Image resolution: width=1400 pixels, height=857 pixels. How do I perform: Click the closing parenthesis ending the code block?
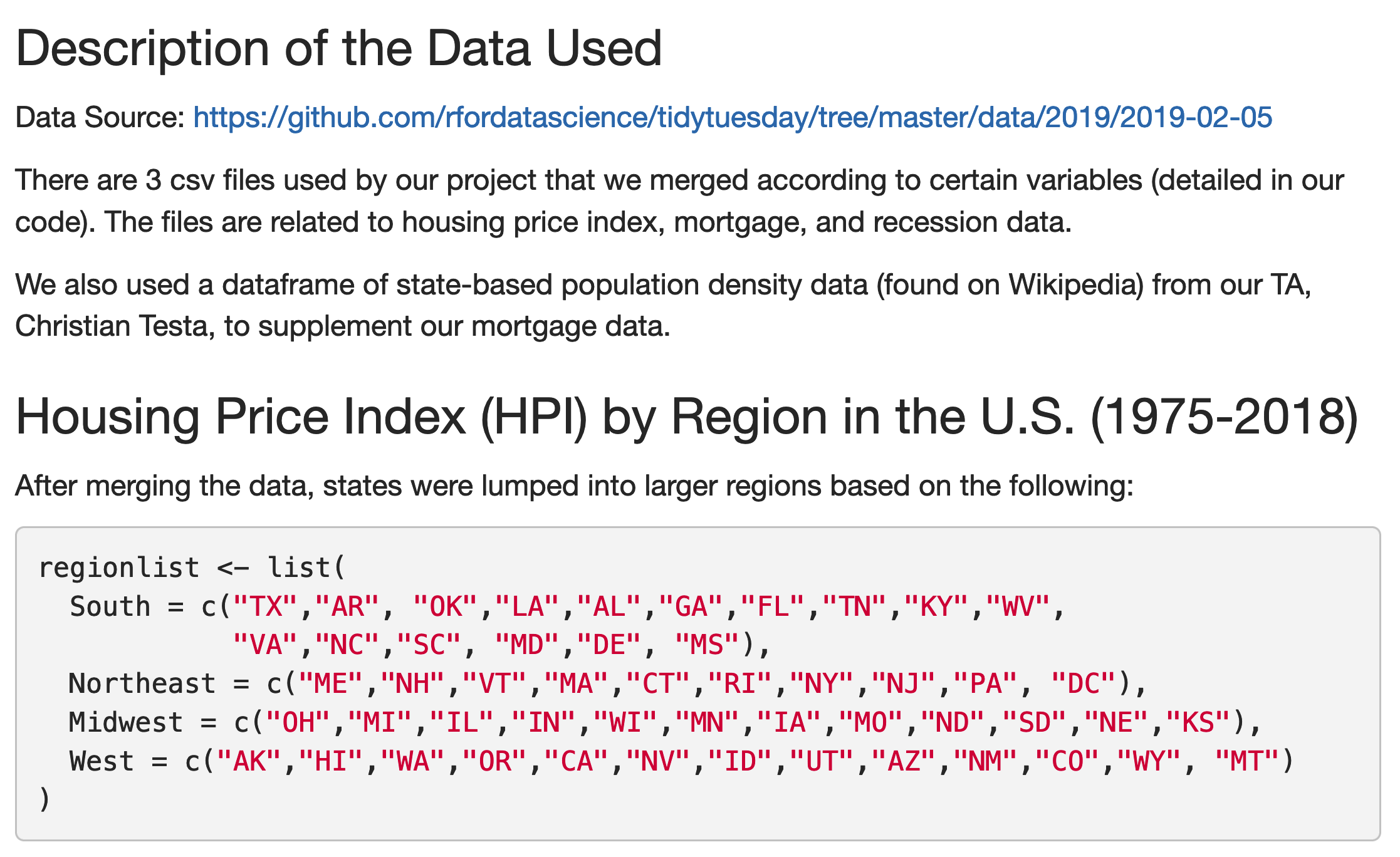coord(44,800)
